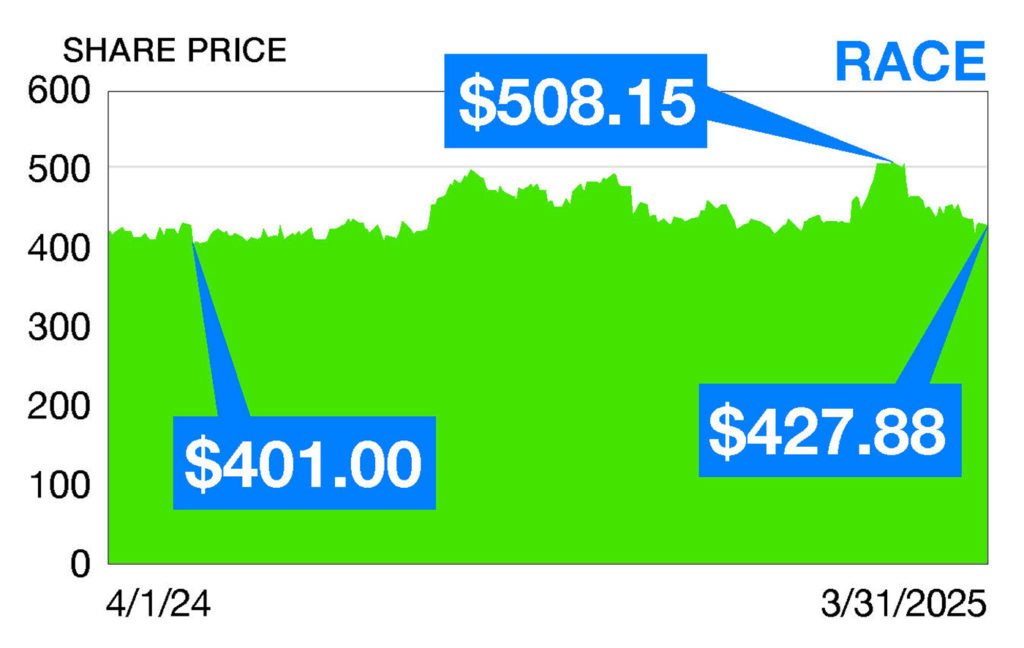The height and width of the screenshot is (648, 1024).
Task: Click the blue RACE ticker label
Action: coord(909,61)
